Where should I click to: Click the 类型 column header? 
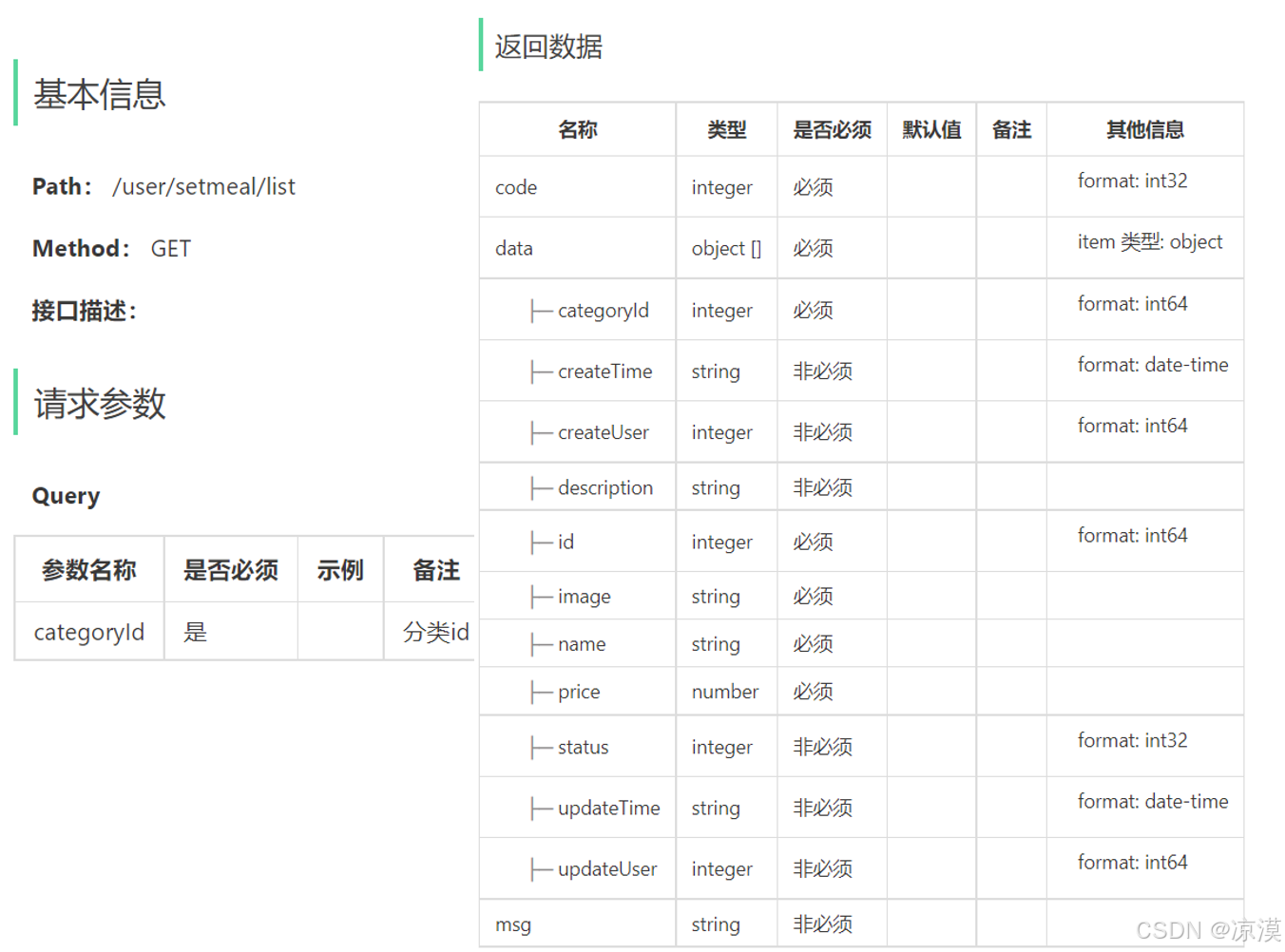click(x=727, y=129)
